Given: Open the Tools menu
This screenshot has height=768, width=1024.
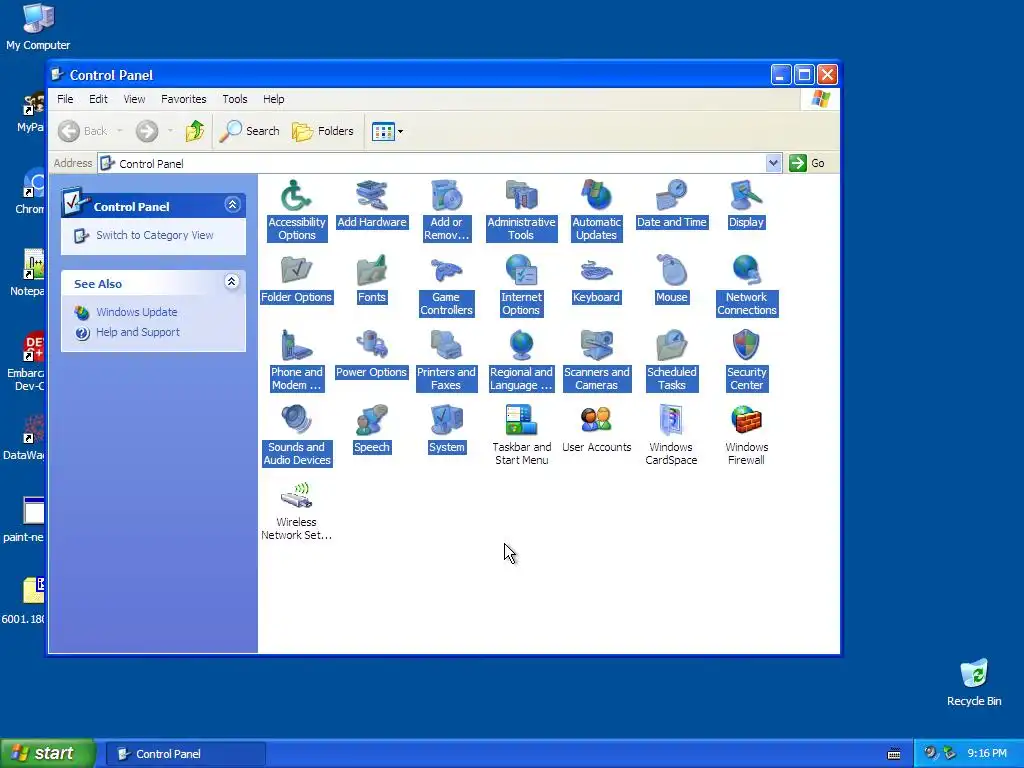Looking at the screenshot, I should pyautogui.click(x=234, y=99).
